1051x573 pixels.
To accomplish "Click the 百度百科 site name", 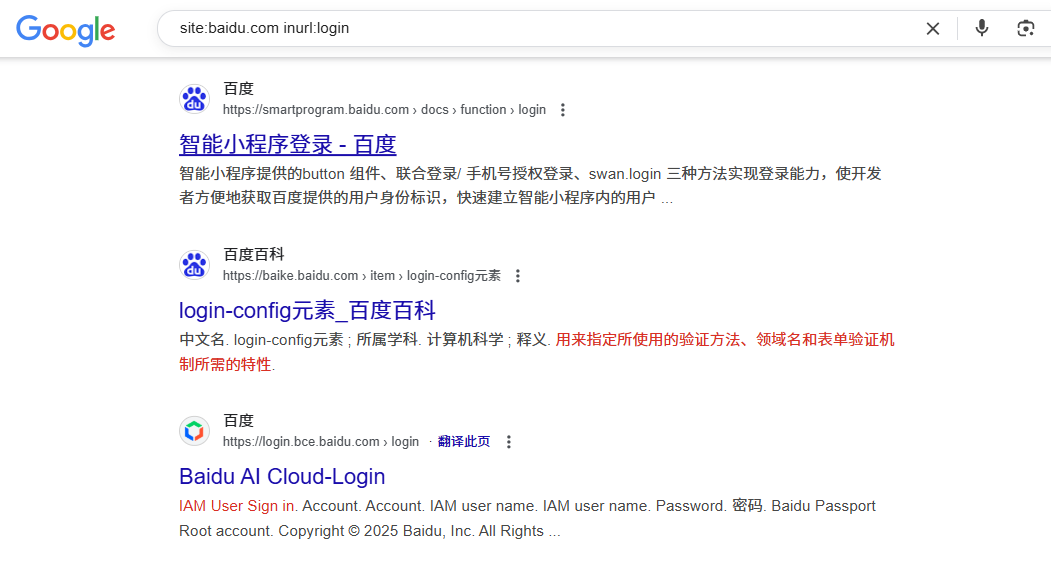I will [253, 255].
